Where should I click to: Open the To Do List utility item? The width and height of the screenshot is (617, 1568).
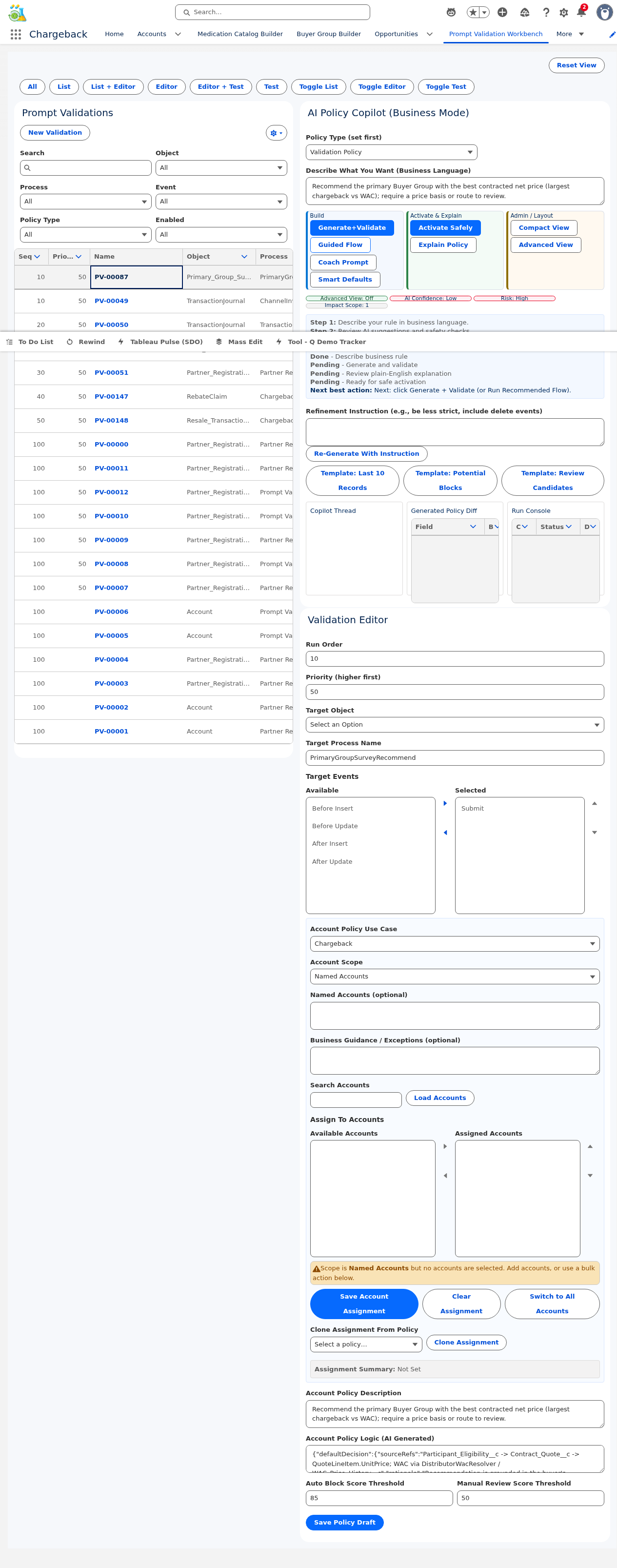30,342
